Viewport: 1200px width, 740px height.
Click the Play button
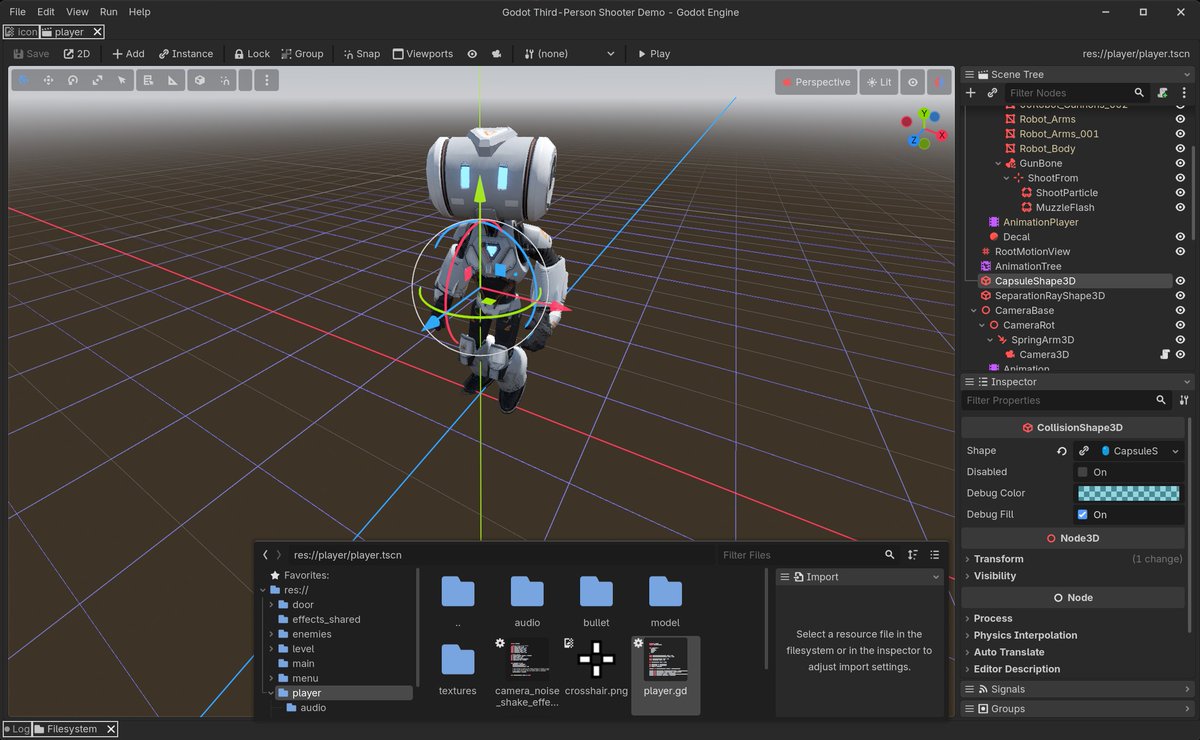click(x=653, y=54)
